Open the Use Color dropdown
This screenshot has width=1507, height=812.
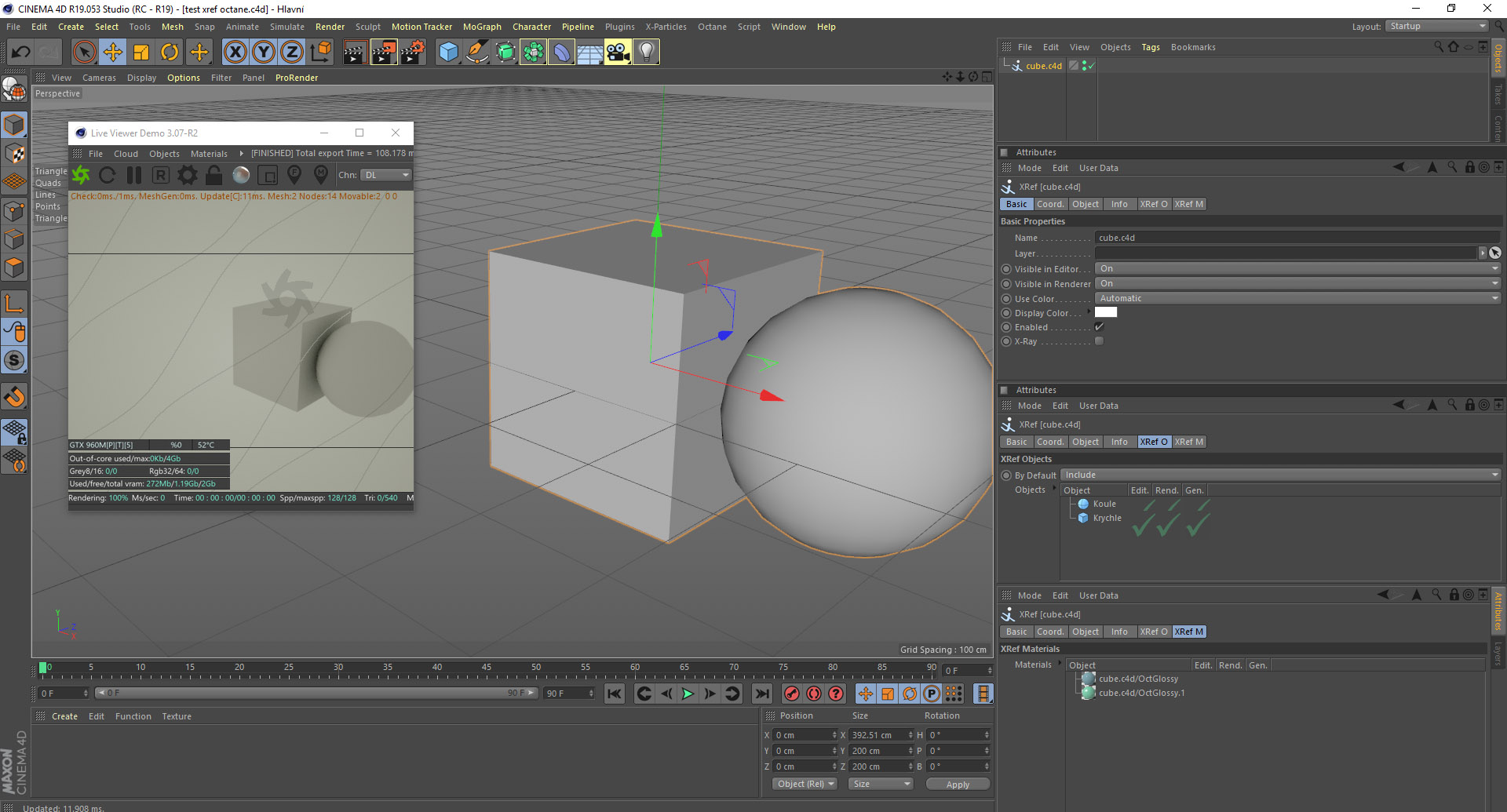tap(1297, 298)
